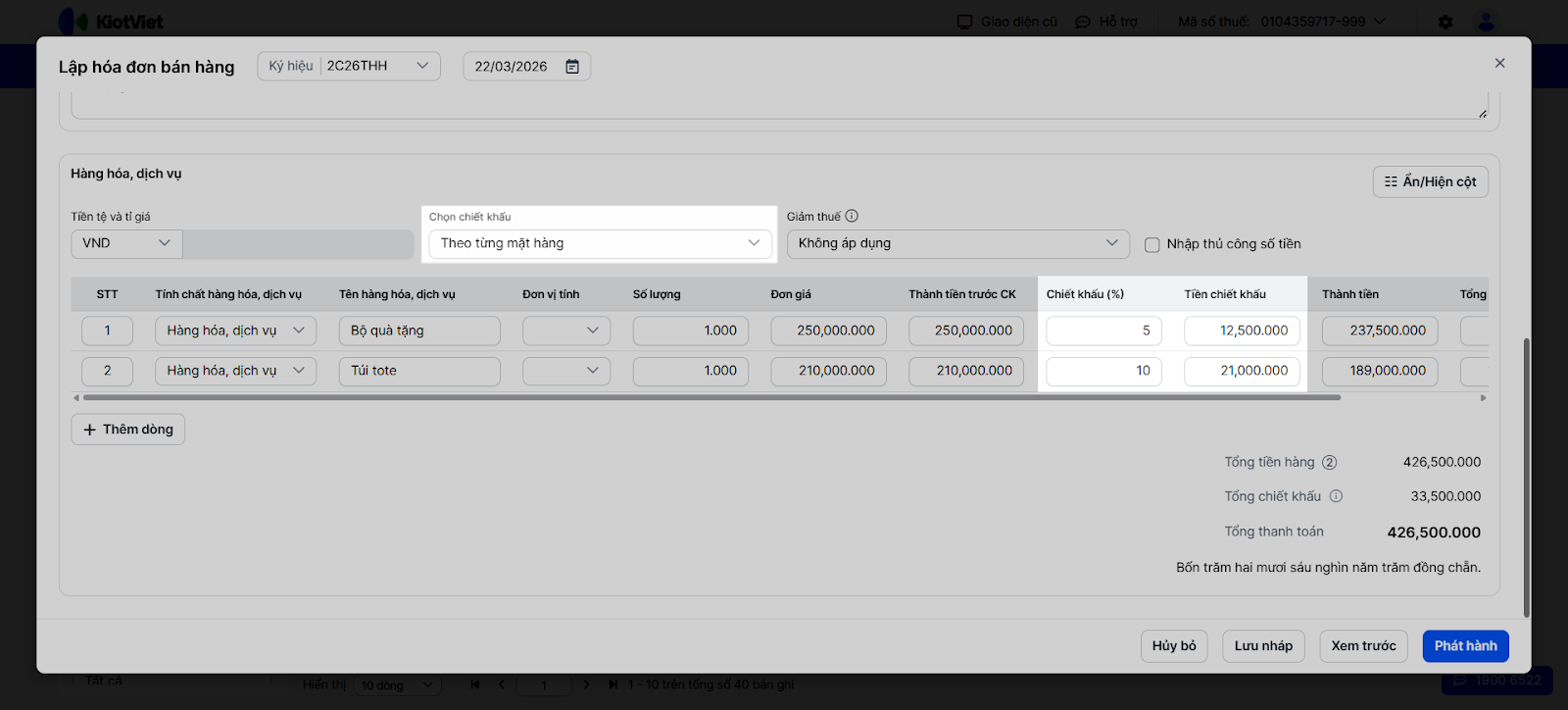
Task: Click the Số lượng field for Bộ quà tặng
Action: tap(691, 330)
